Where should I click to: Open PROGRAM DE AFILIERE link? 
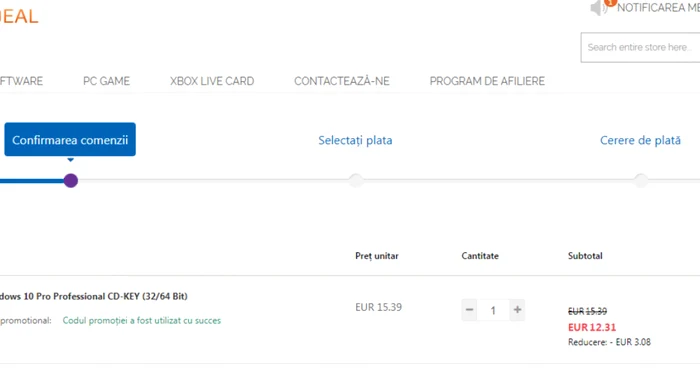click(487, 81)
